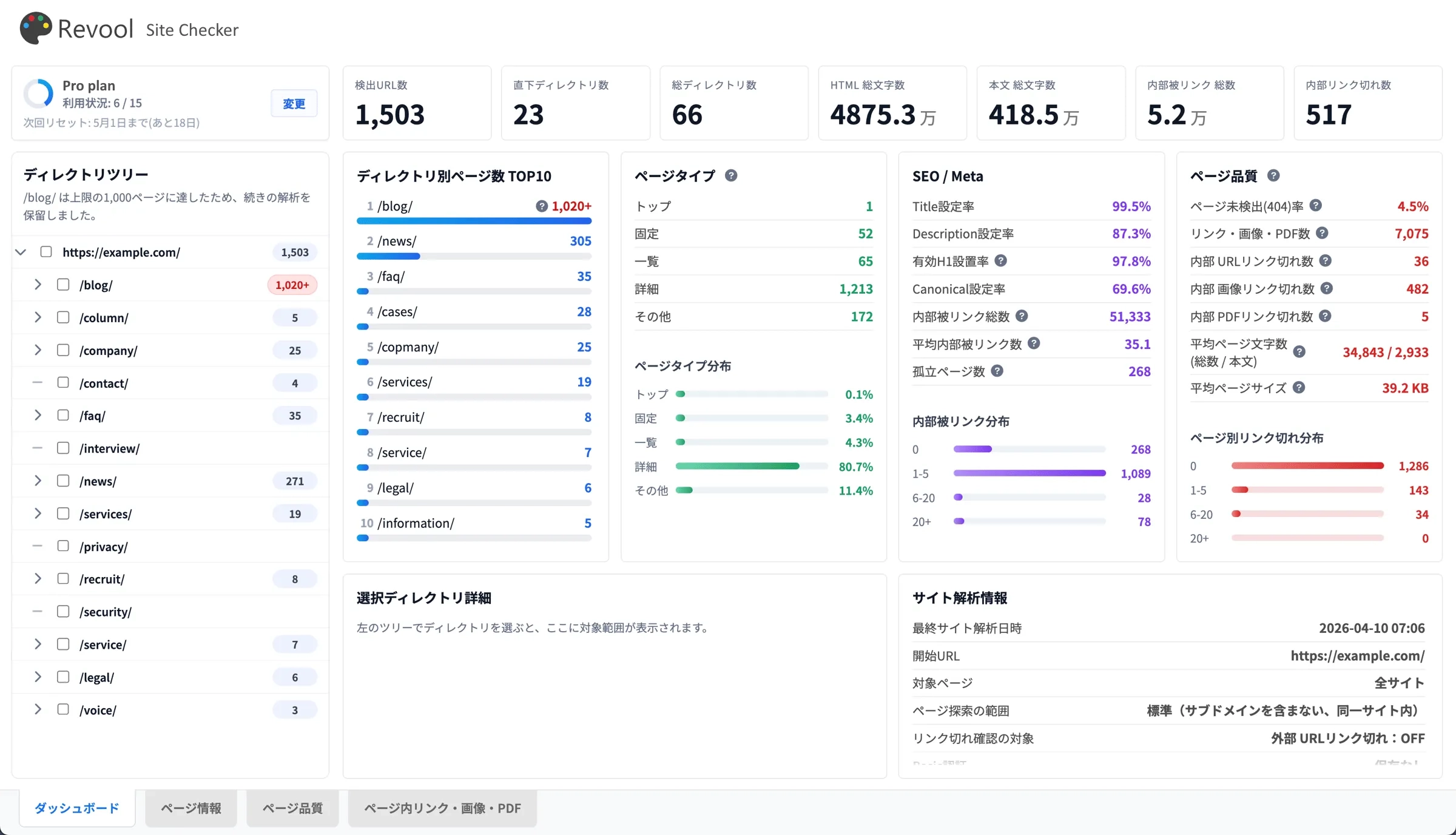Show help for 有効H1設置率
The width and height of the screenshot is (1456, 835).
(1001, 261)
